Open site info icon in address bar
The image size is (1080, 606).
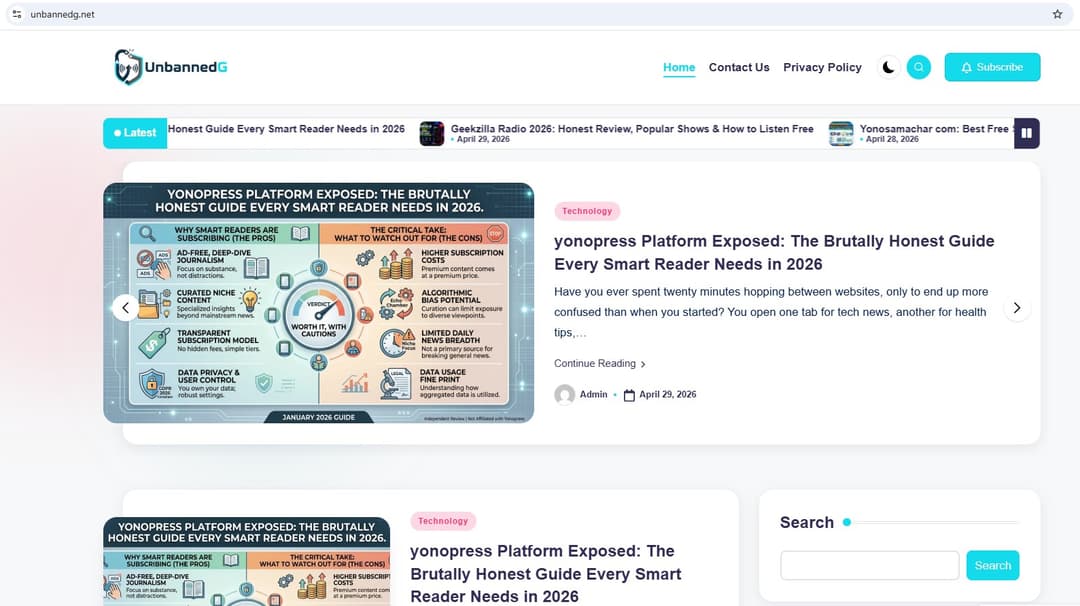[x=17, y=14]
